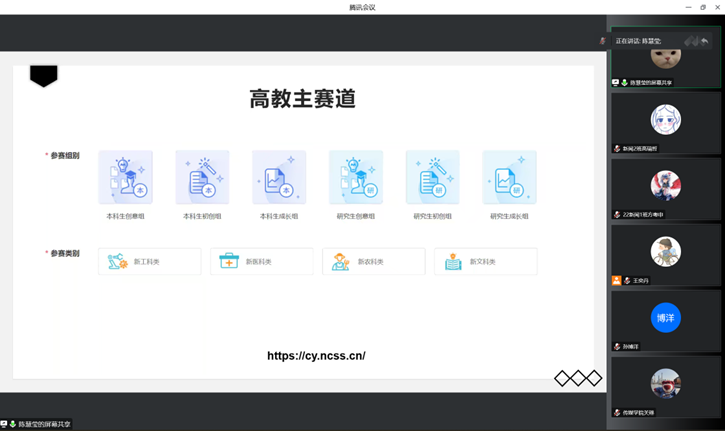Select the 本科生初创组 icon
The height and width of the screenshot is (431, 725).
(x=202, y=178)
